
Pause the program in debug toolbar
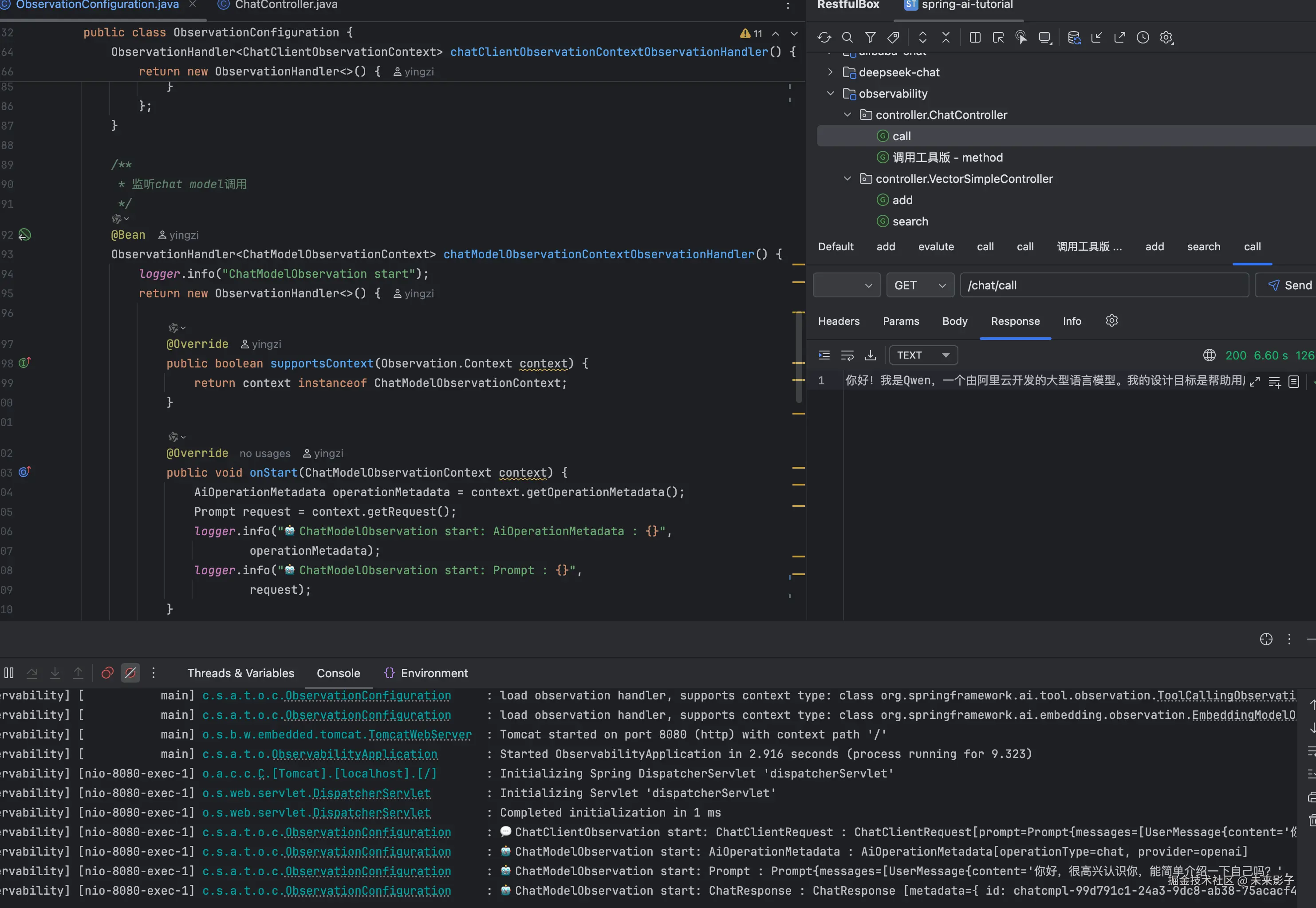click(x=9, y=673)
